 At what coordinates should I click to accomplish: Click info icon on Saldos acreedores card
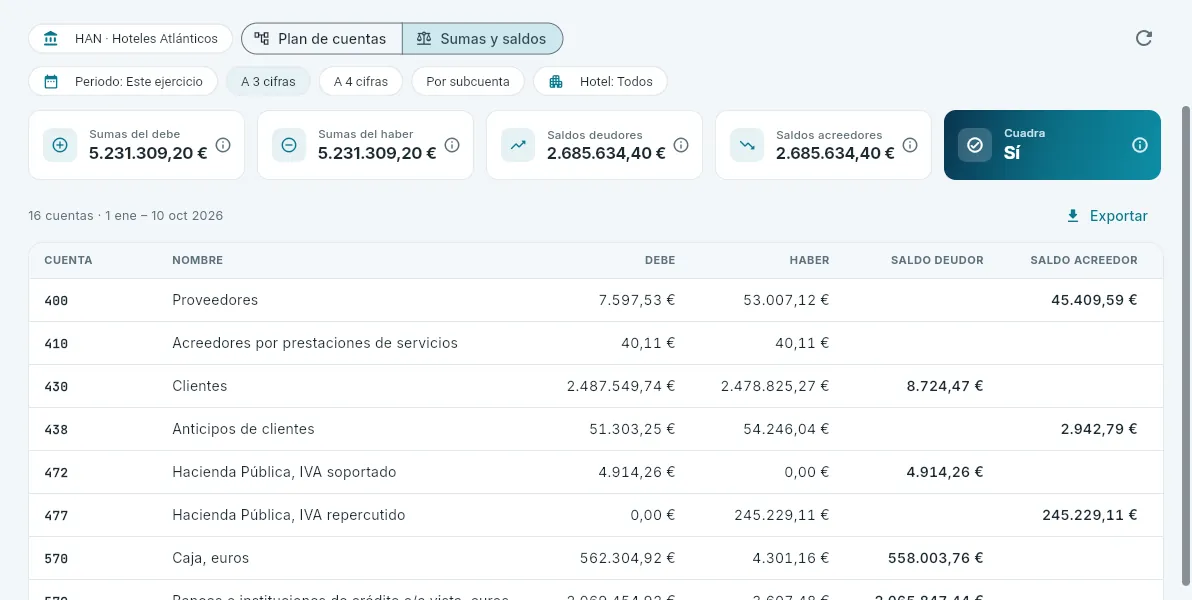(909, 144)
